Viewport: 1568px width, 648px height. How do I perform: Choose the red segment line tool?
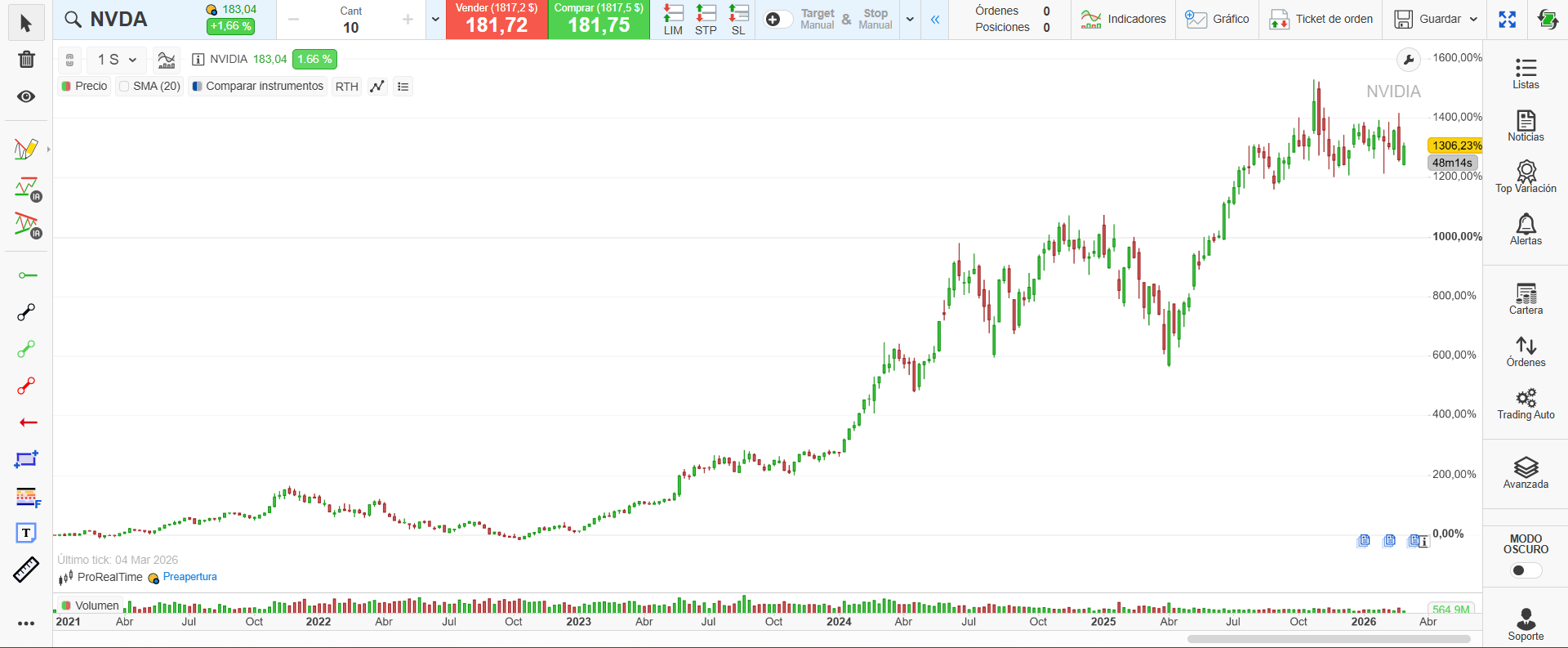(x=27, y=386)
